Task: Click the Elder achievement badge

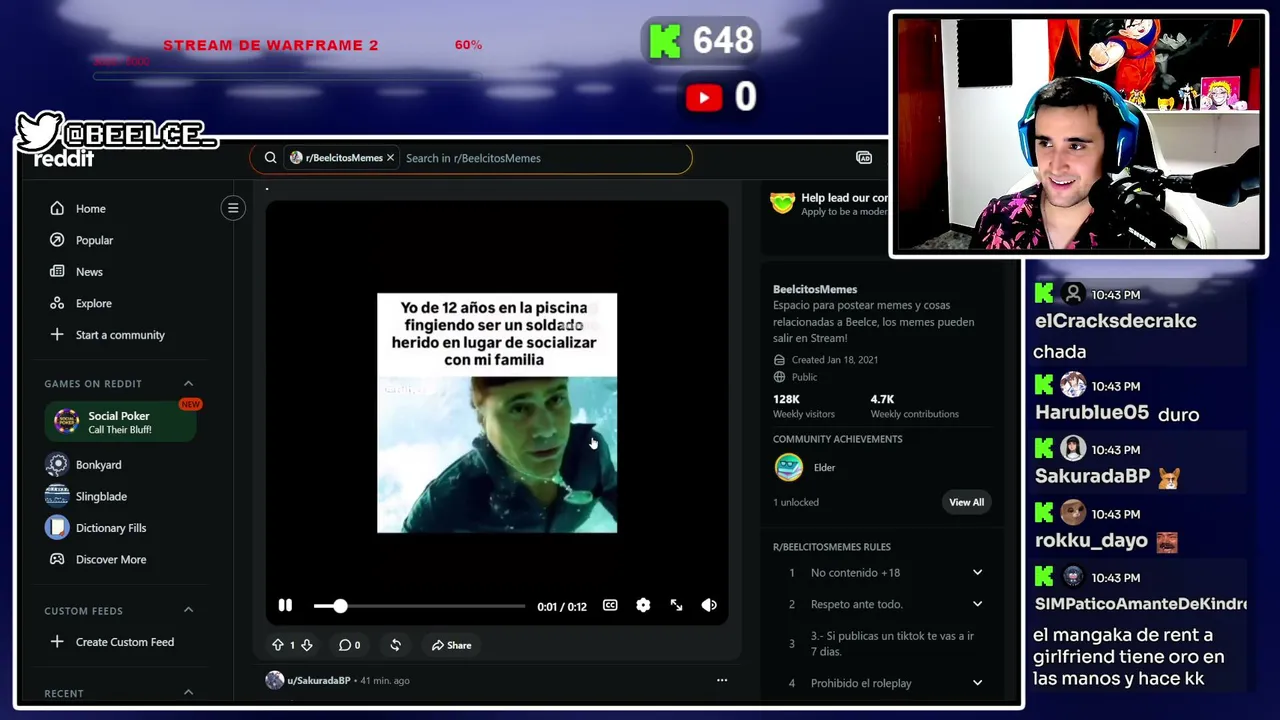Action: click(x=789, y=467)
